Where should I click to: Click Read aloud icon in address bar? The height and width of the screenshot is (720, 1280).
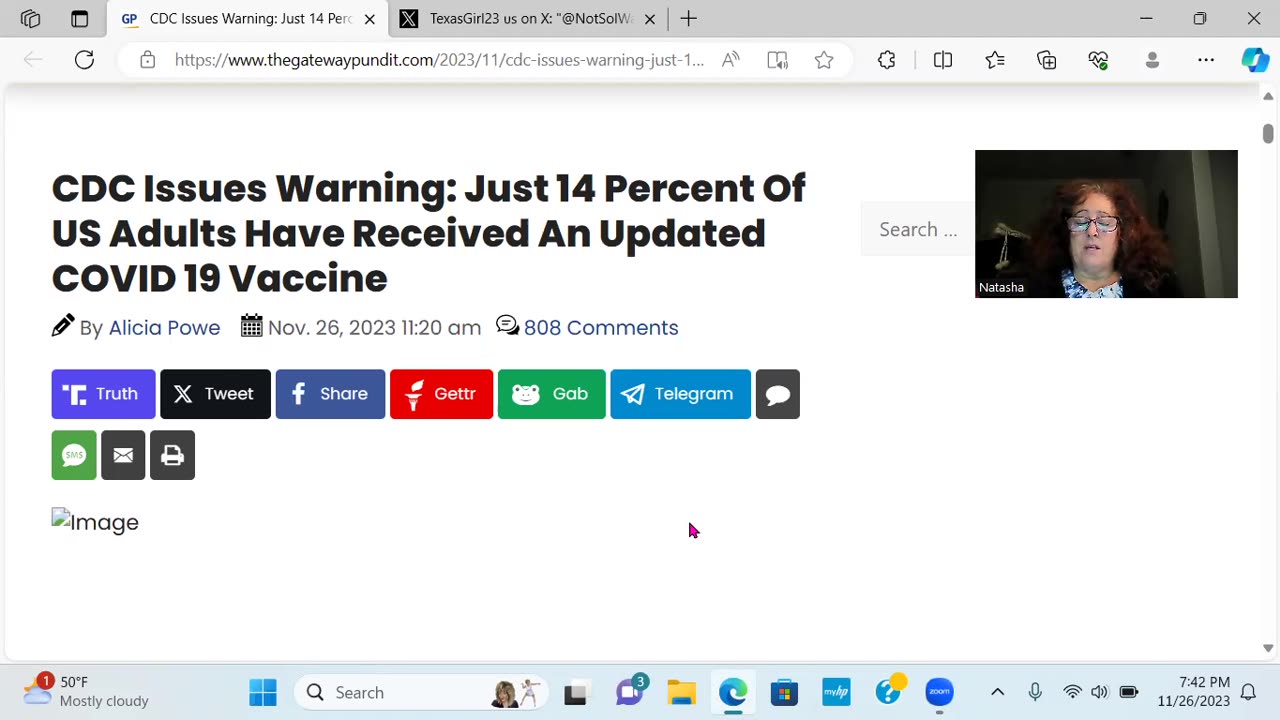click(731, 60)
